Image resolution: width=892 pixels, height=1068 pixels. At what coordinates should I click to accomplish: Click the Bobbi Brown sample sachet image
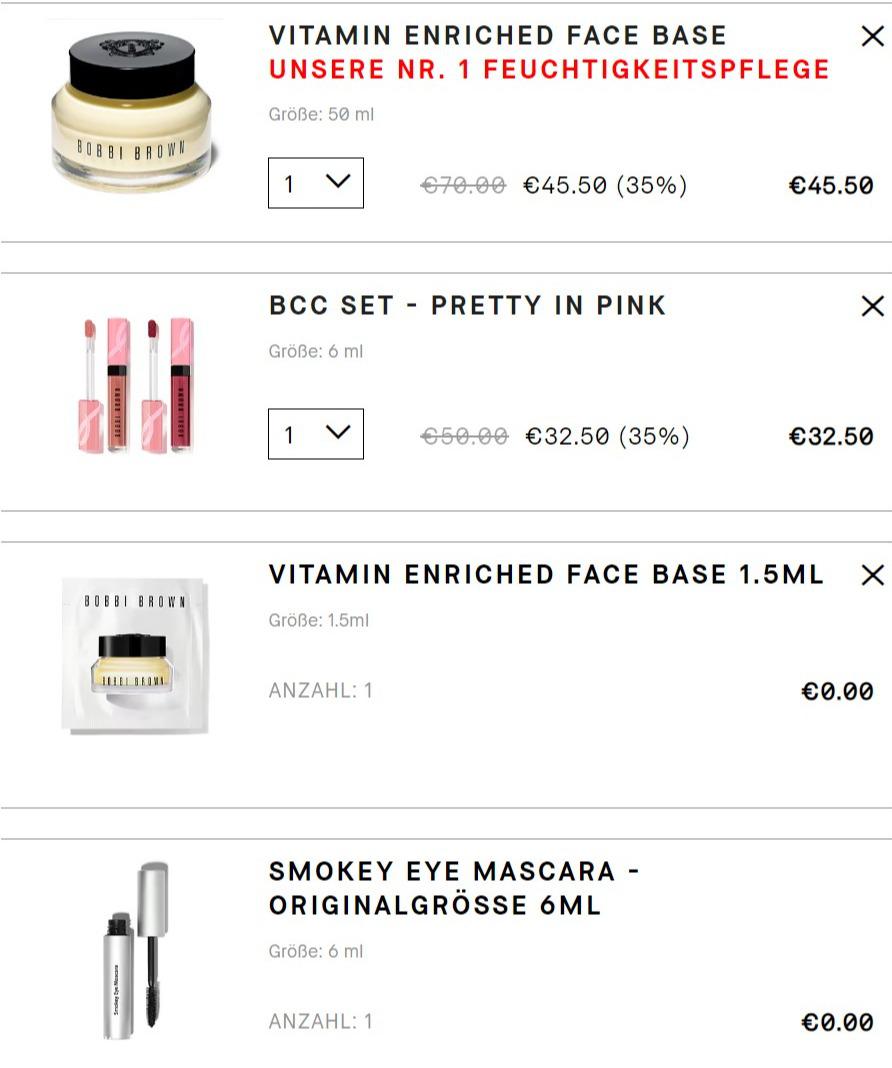tap(135, 655)
